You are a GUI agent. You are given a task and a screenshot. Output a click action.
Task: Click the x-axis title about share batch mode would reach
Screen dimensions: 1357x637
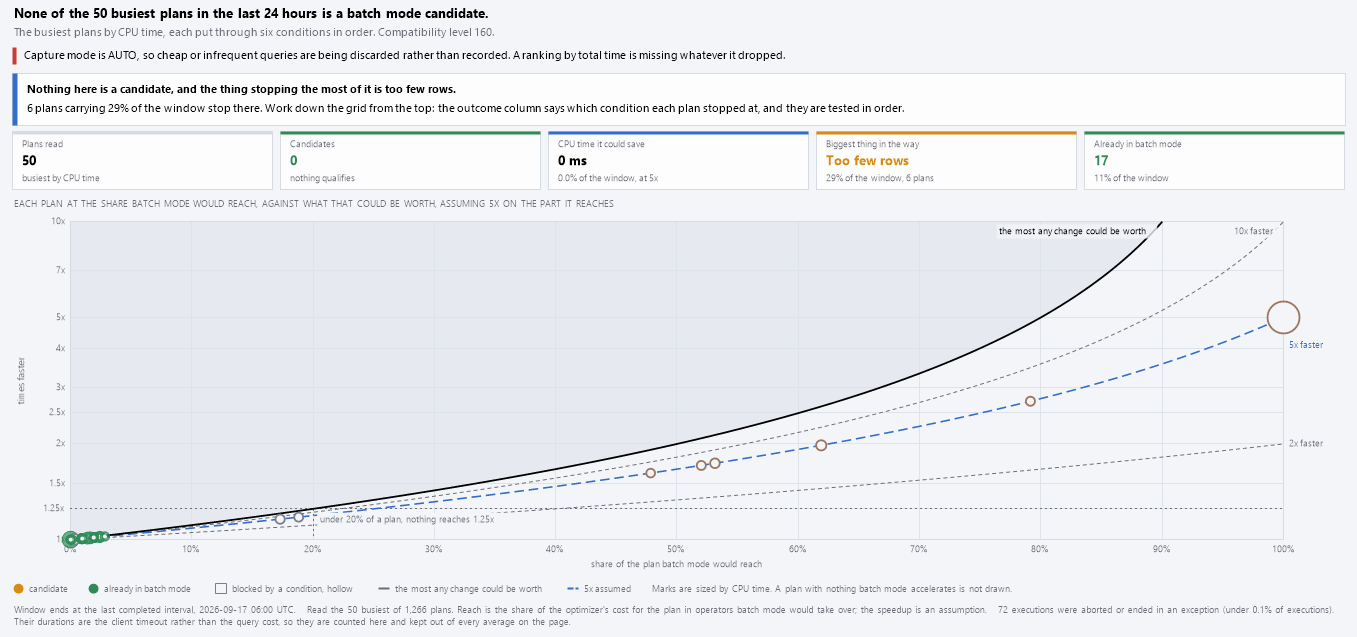point(676,565)
